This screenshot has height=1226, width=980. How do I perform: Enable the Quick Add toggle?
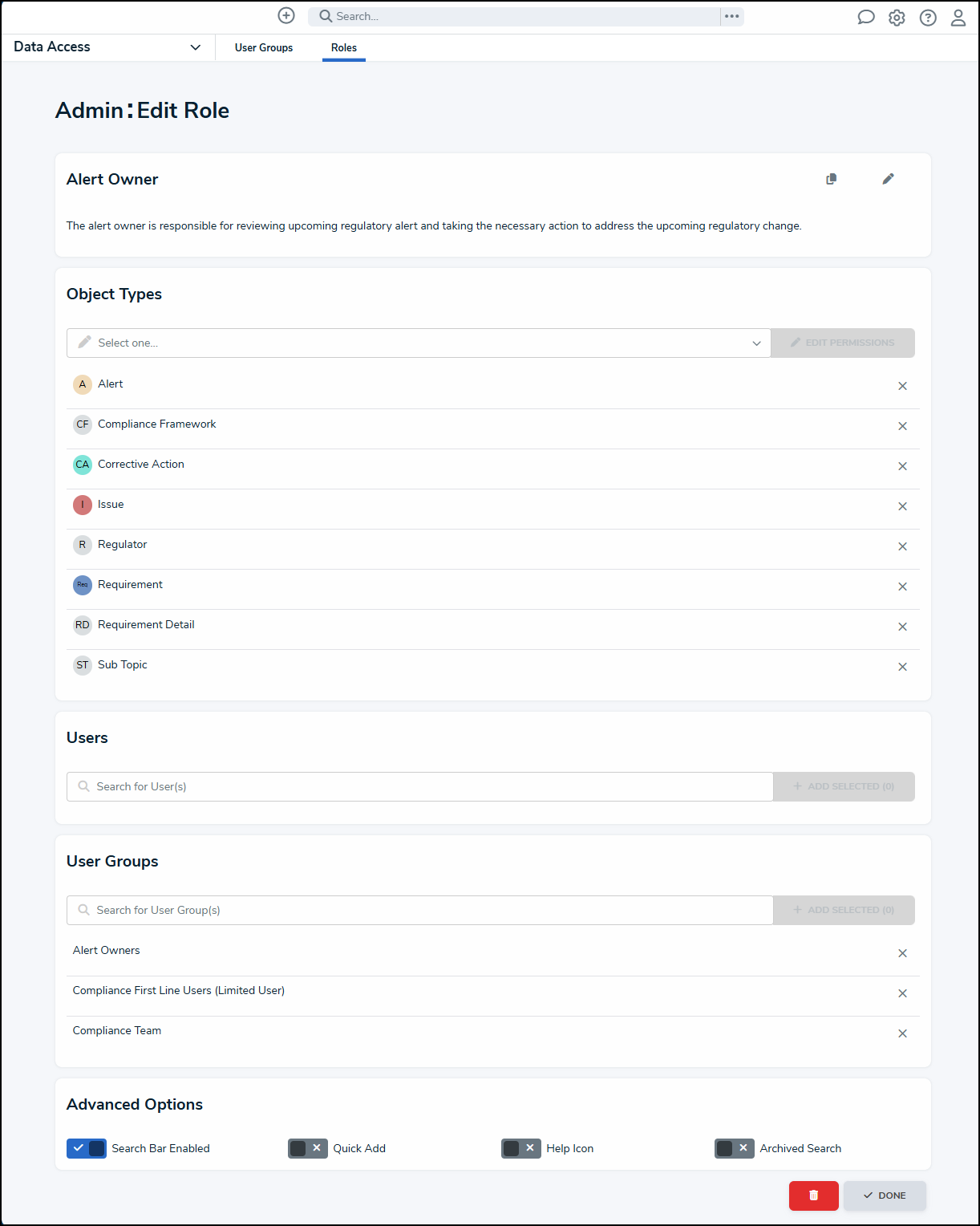[x=308, y=1148]
